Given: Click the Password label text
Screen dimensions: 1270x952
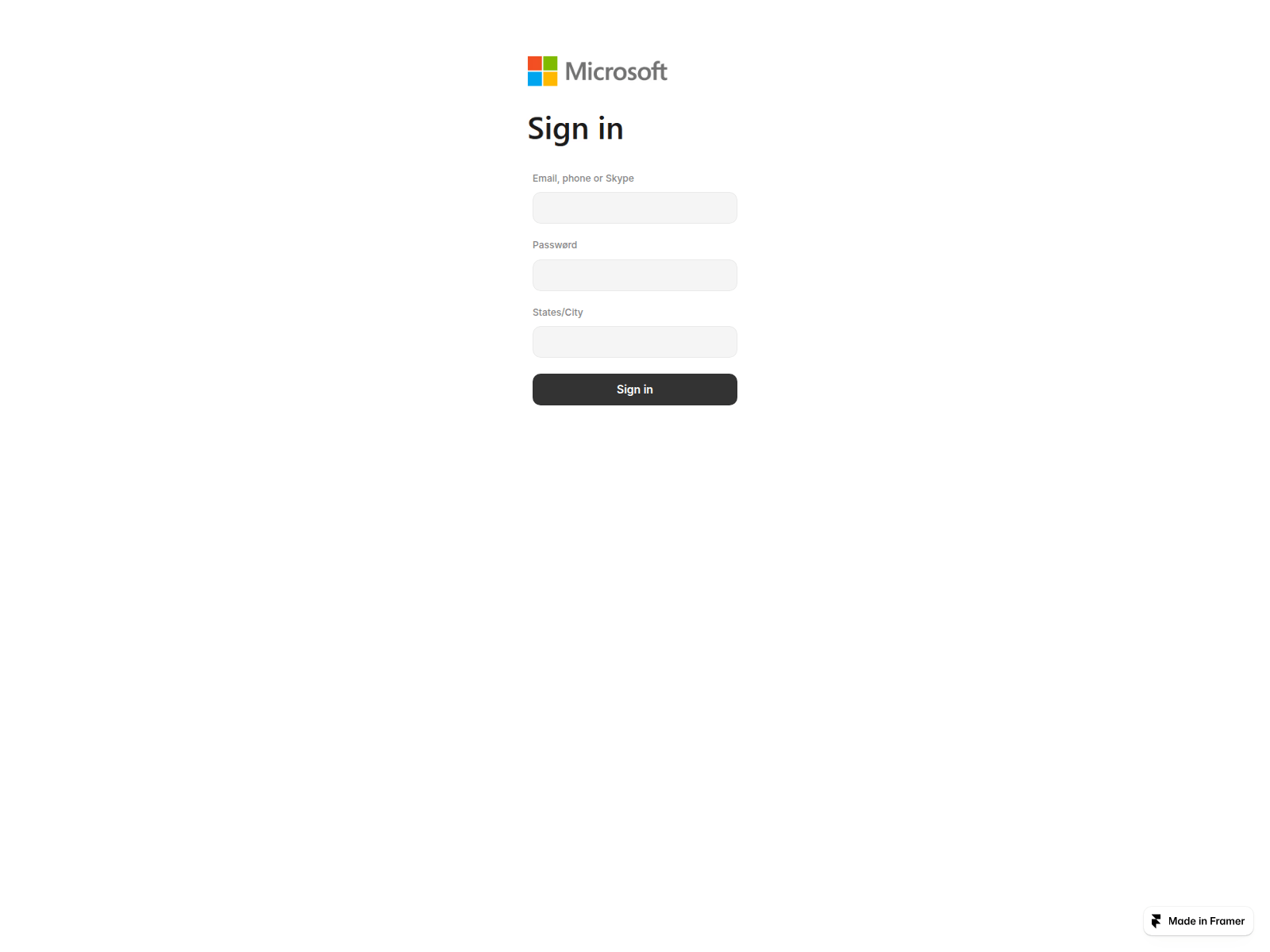Looking at the screenshot, I should [x=555, y=245].
